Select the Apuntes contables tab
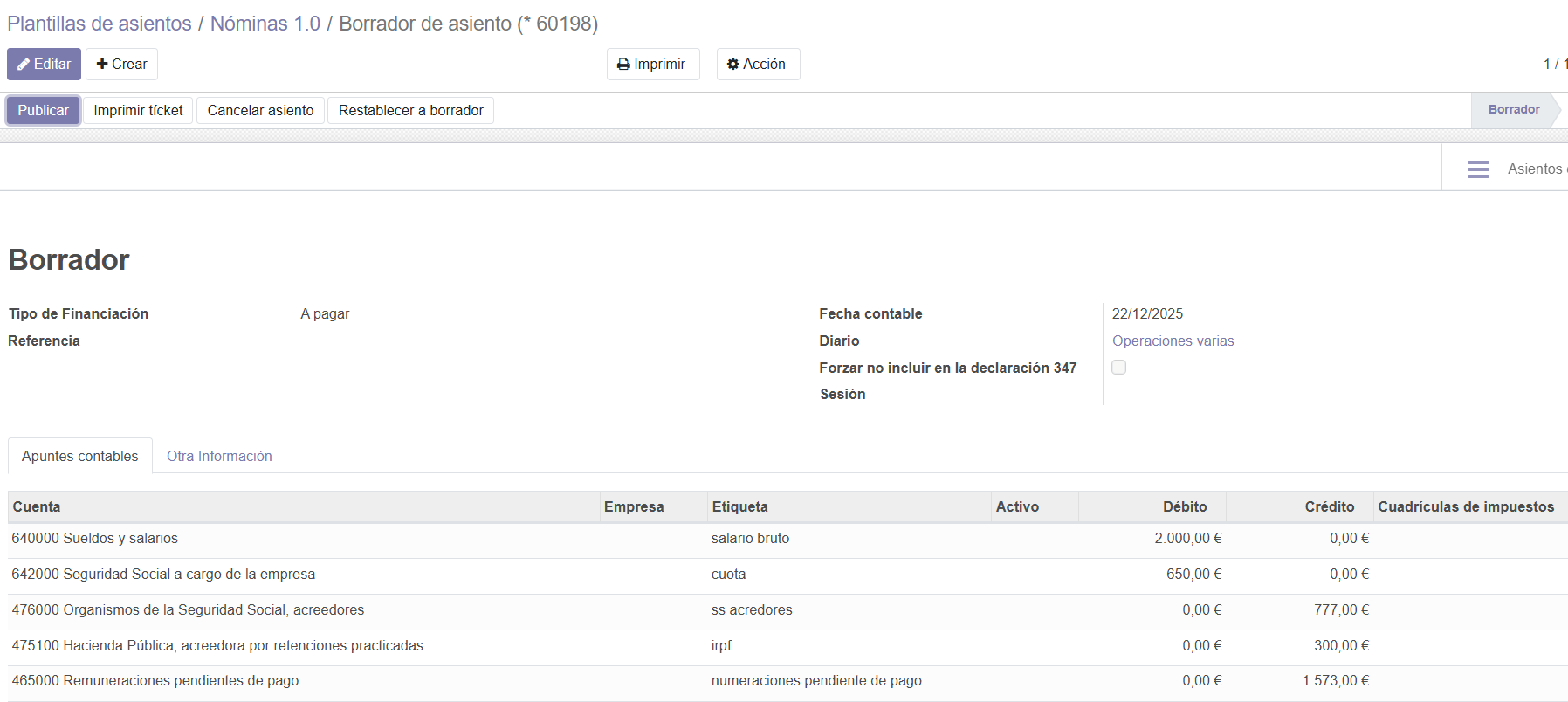The height and width of the screenshot is (702, 1568). tap(80, 457)
